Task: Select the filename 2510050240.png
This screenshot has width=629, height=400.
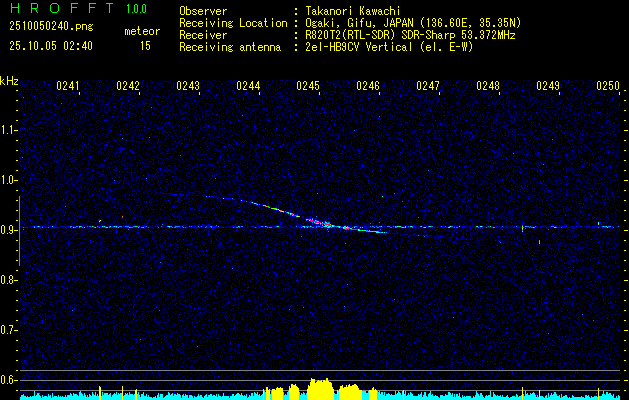Action: pyautogui.click(x=51, y=26)
